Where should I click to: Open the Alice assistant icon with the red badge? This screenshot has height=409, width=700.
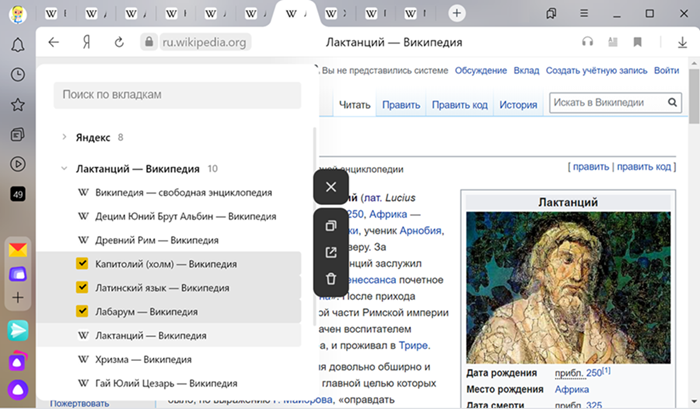point(18,362)
